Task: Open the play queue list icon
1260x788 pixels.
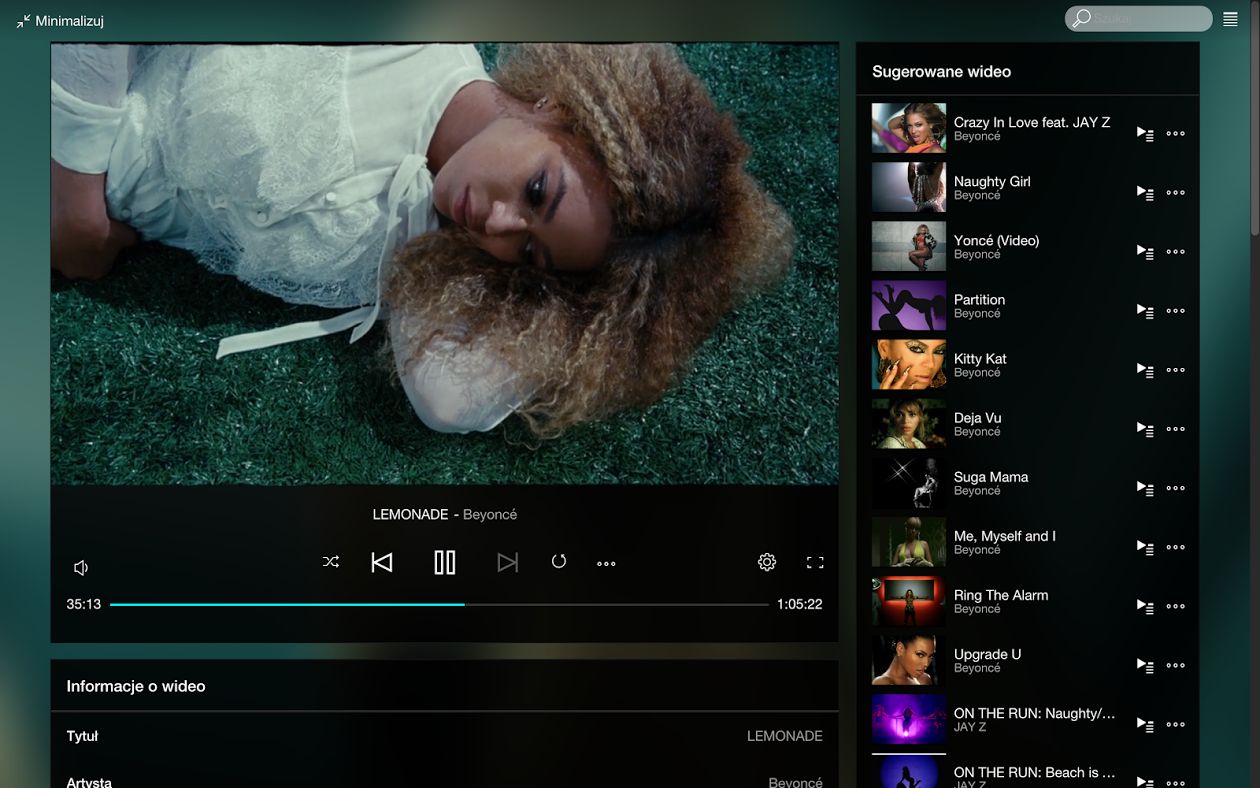Action: coord(1230,19)
